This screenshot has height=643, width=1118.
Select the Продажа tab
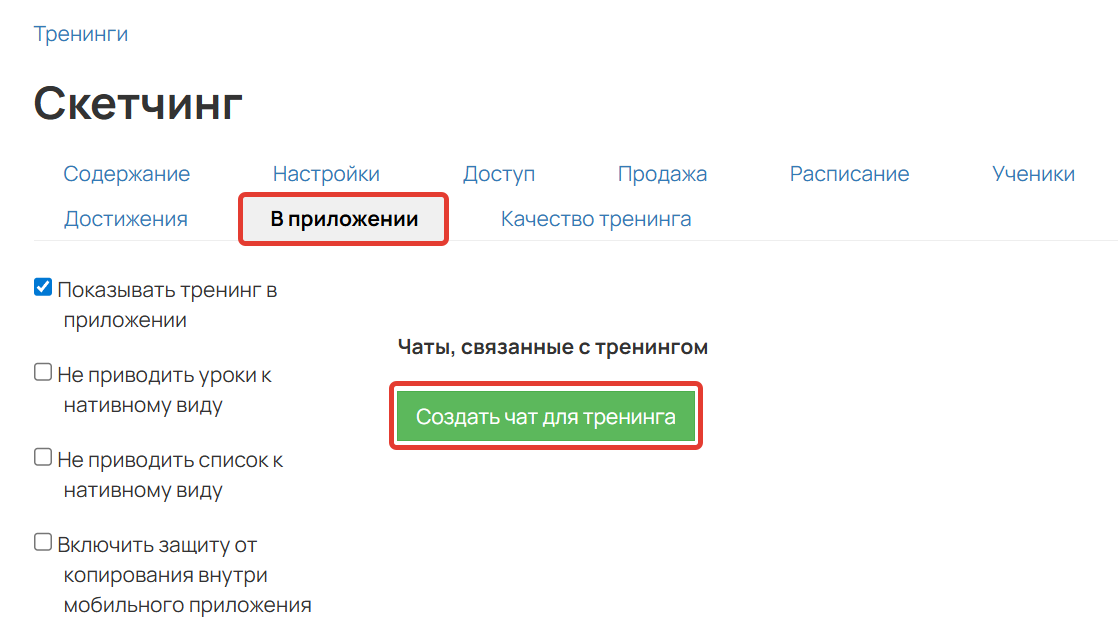pos(662,173)
